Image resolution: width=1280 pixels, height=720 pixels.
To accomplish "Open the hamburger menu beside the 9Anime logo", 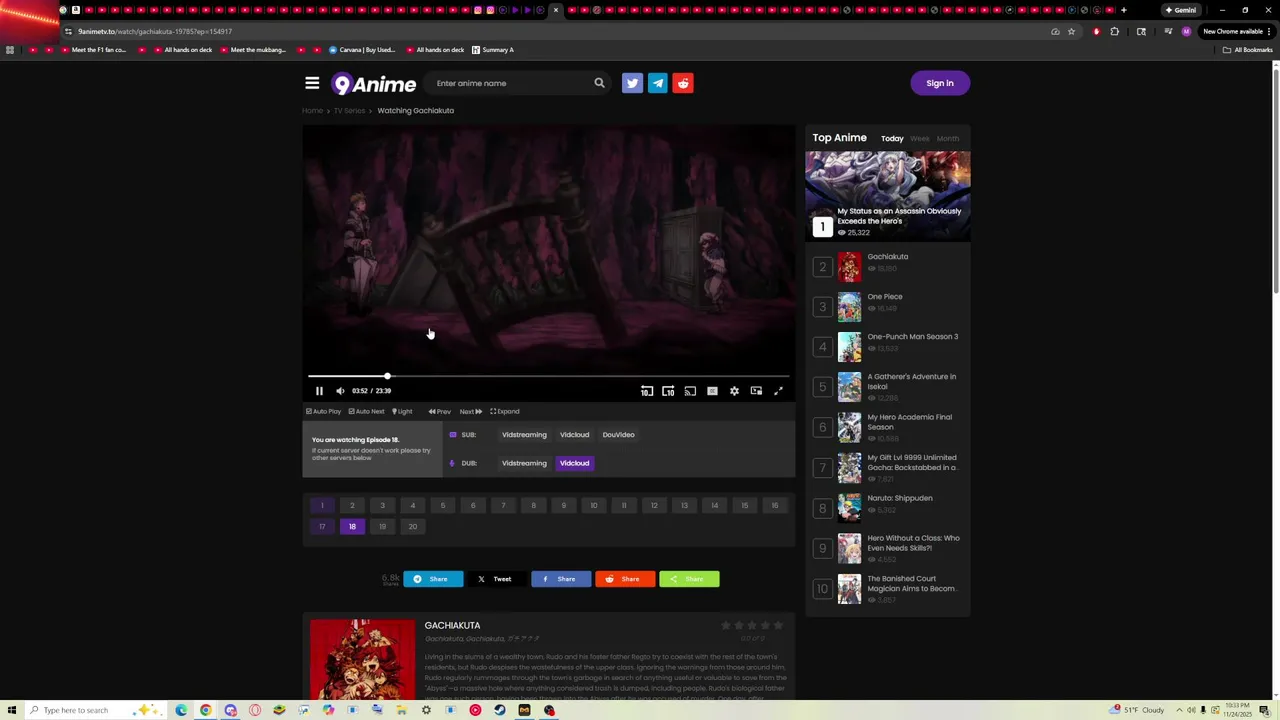I will coord(312,83).
